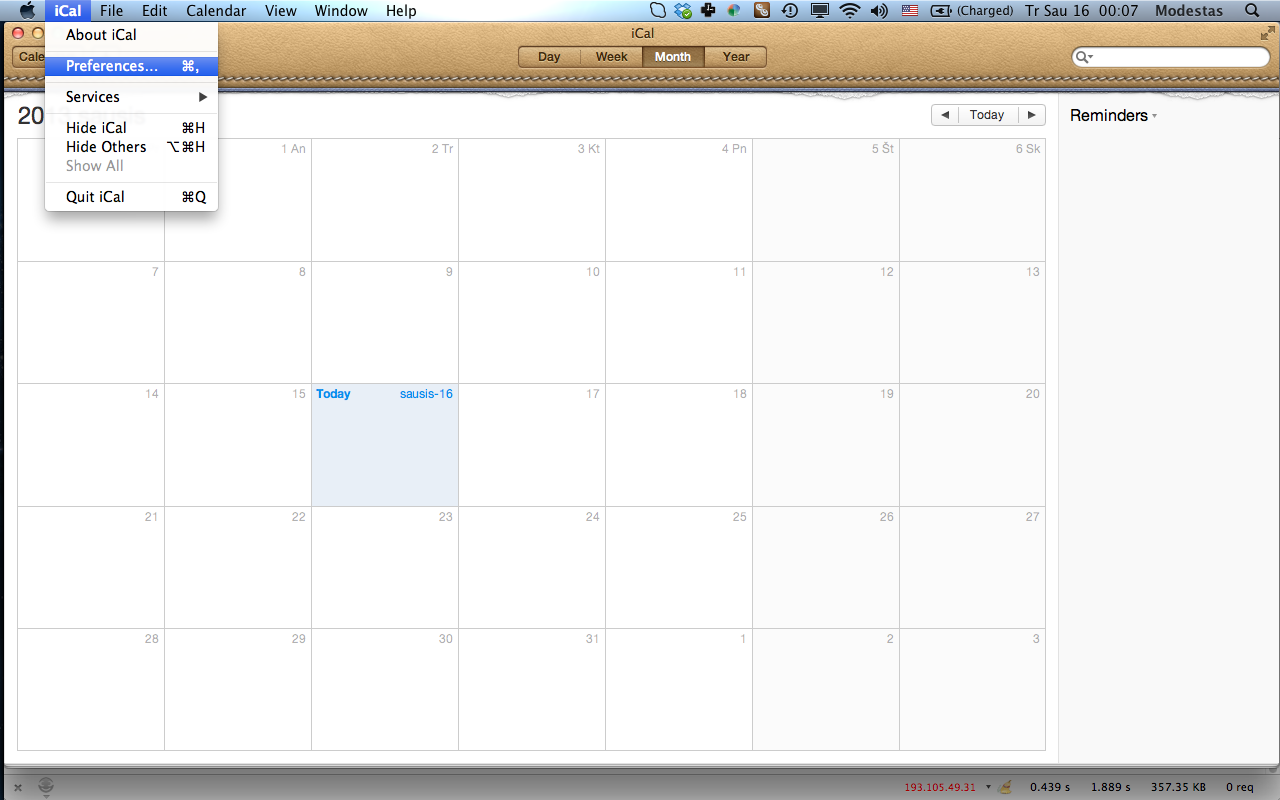Select today's cell sausis-16

coord(385,445)
